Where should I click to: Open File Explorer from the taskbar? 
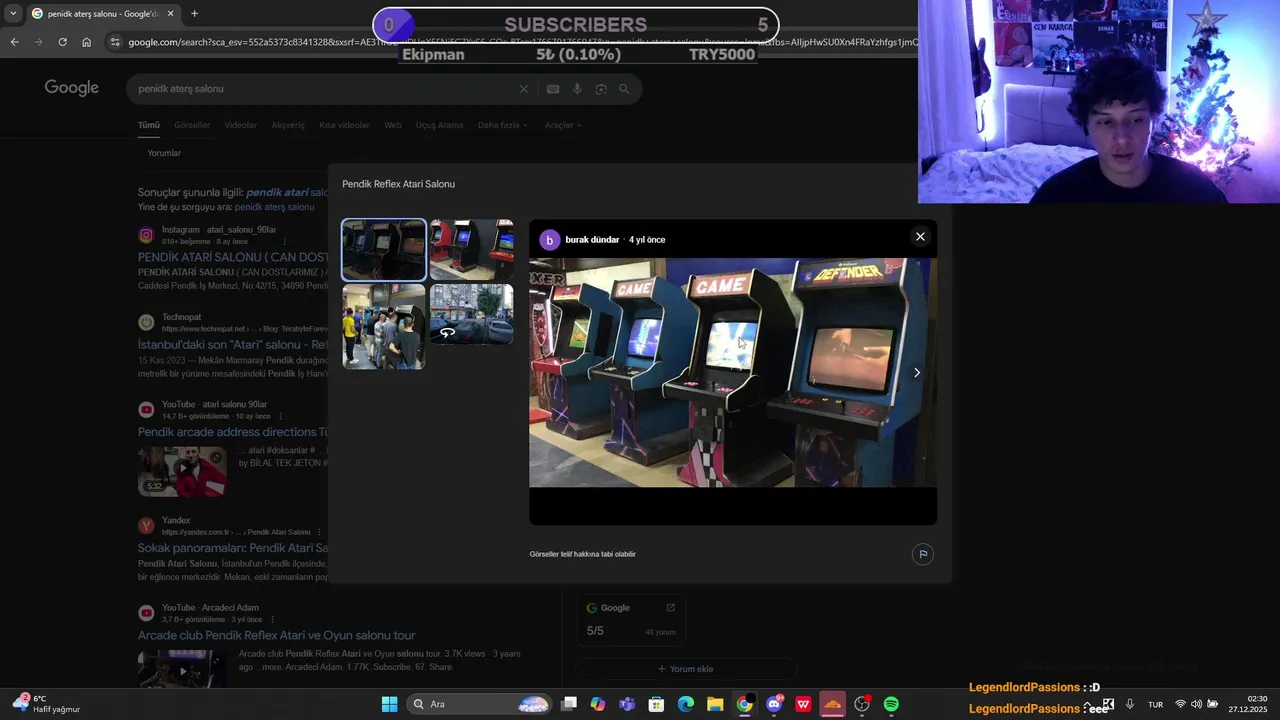click(x=715, y=704)
